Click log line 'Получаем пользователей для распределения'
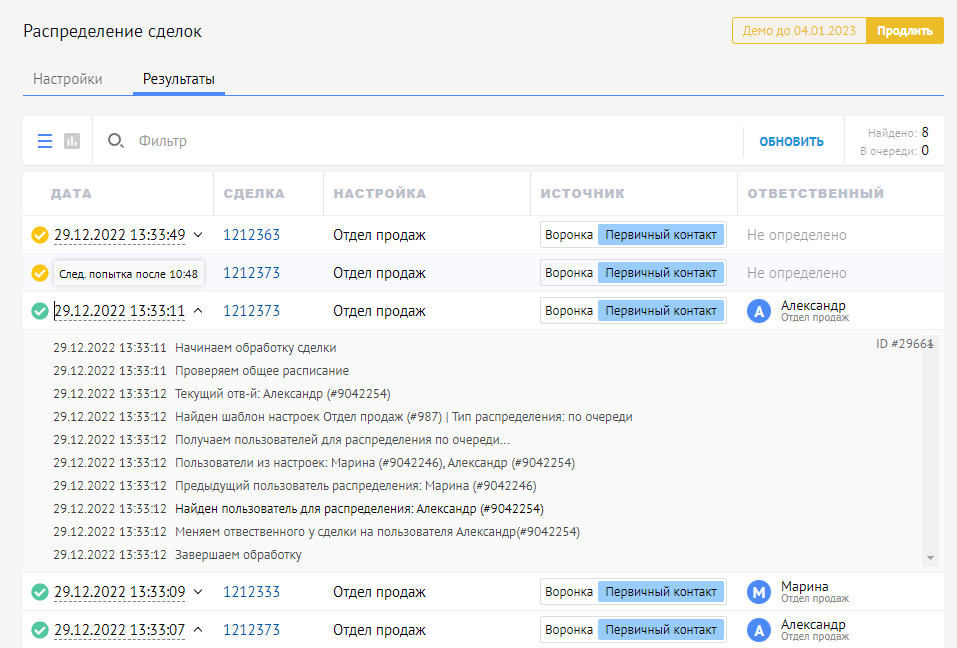The width and height of the screenshot is (957, 648). (342, 440)
